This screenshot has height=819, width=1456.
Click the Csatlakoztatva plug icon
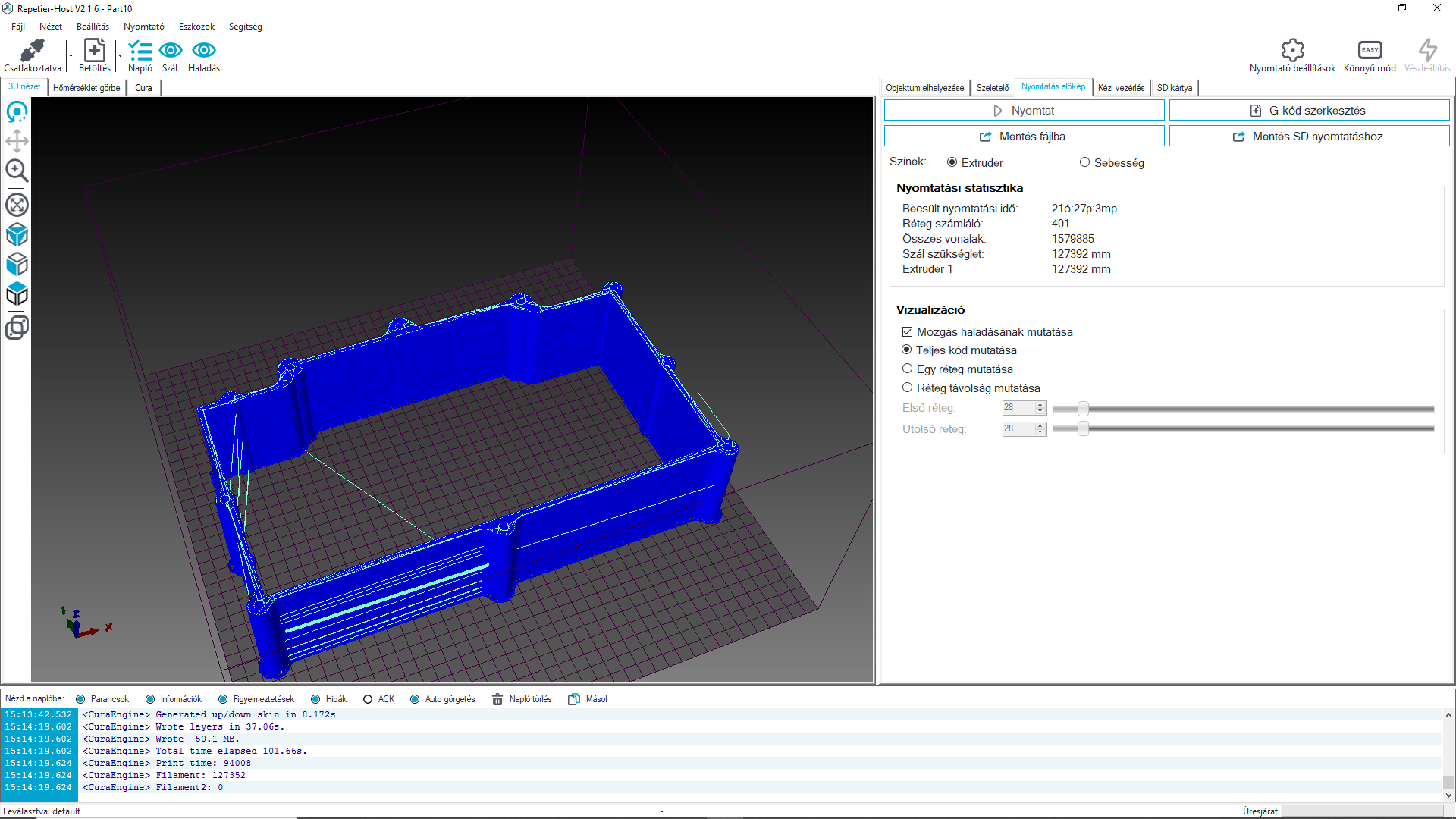coord(32,51)
